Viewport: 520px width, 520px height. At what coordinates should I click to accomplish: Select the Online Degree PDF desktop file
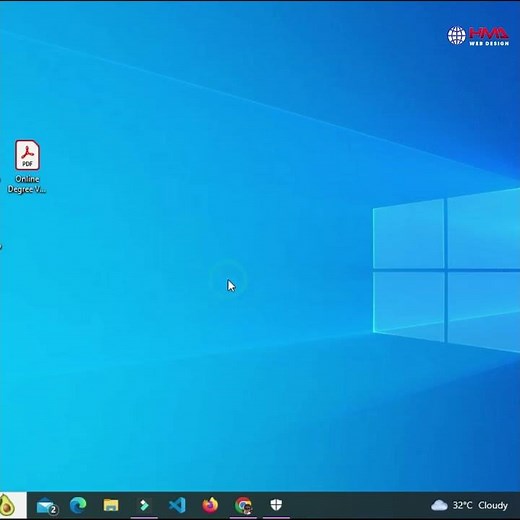(27, 166)
